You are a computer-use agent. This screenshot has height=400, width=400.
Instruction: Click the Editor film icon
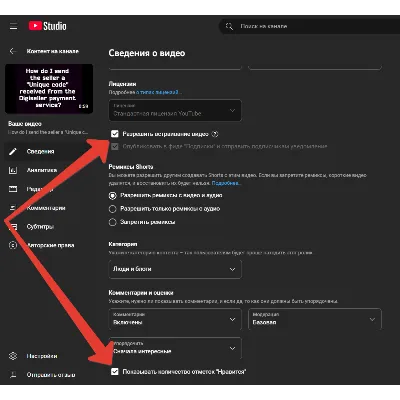pyautogui.click(x=13, y=189)
